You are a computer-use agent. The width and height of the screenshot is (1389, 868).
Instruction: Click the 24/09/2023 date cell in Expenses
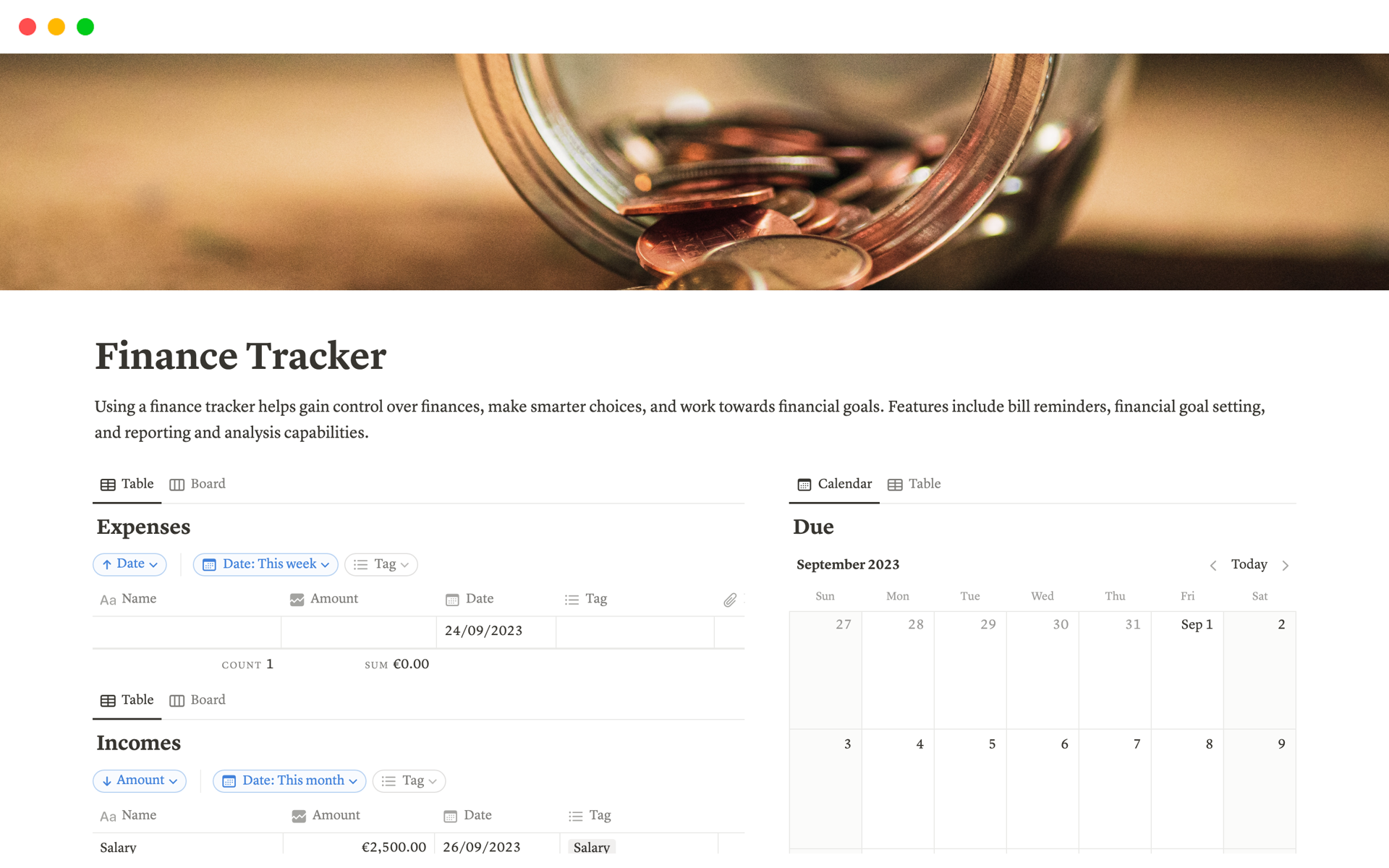click(483, 631)
